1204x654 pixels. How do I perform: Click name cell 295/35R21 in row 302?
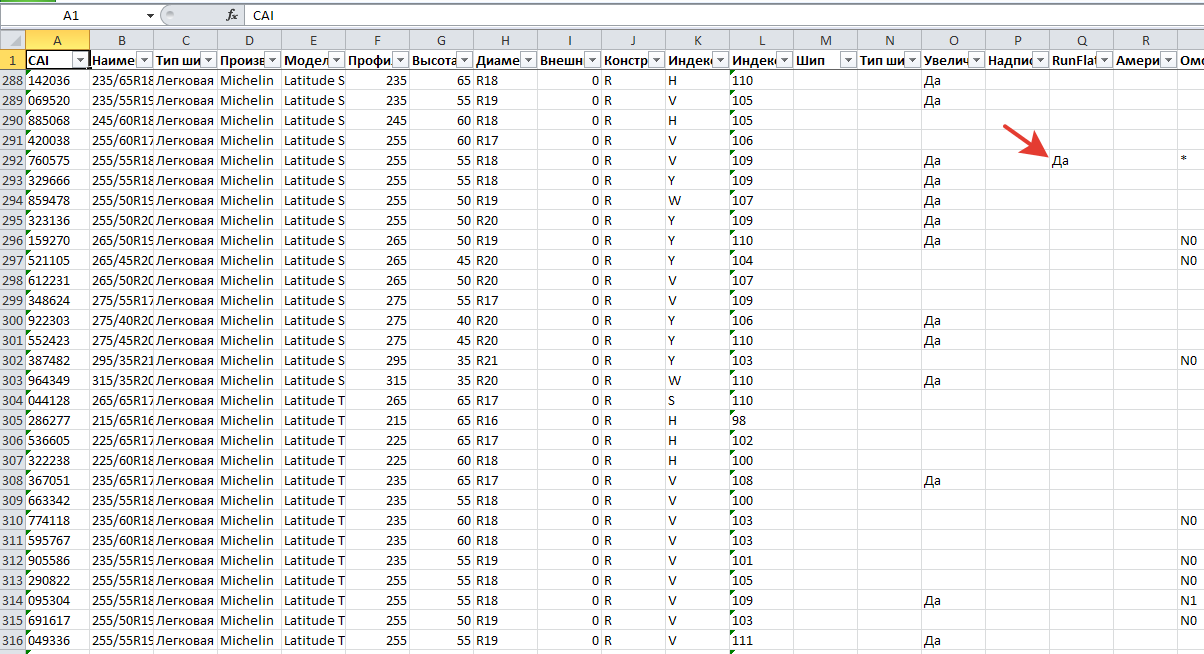click(x=121, y=360)
